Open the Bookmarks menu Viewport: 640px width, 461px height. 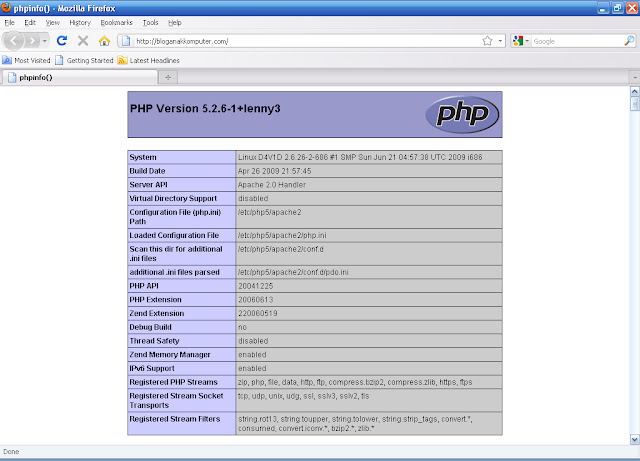coord(116,23)
